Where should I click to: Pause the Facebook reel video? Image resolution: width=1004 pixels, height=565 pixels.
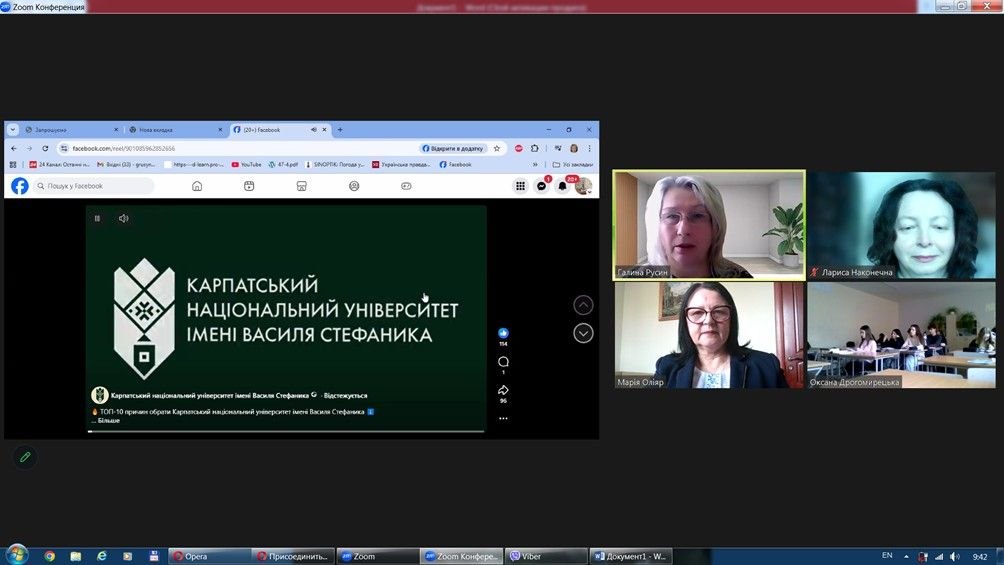point(97,218)
